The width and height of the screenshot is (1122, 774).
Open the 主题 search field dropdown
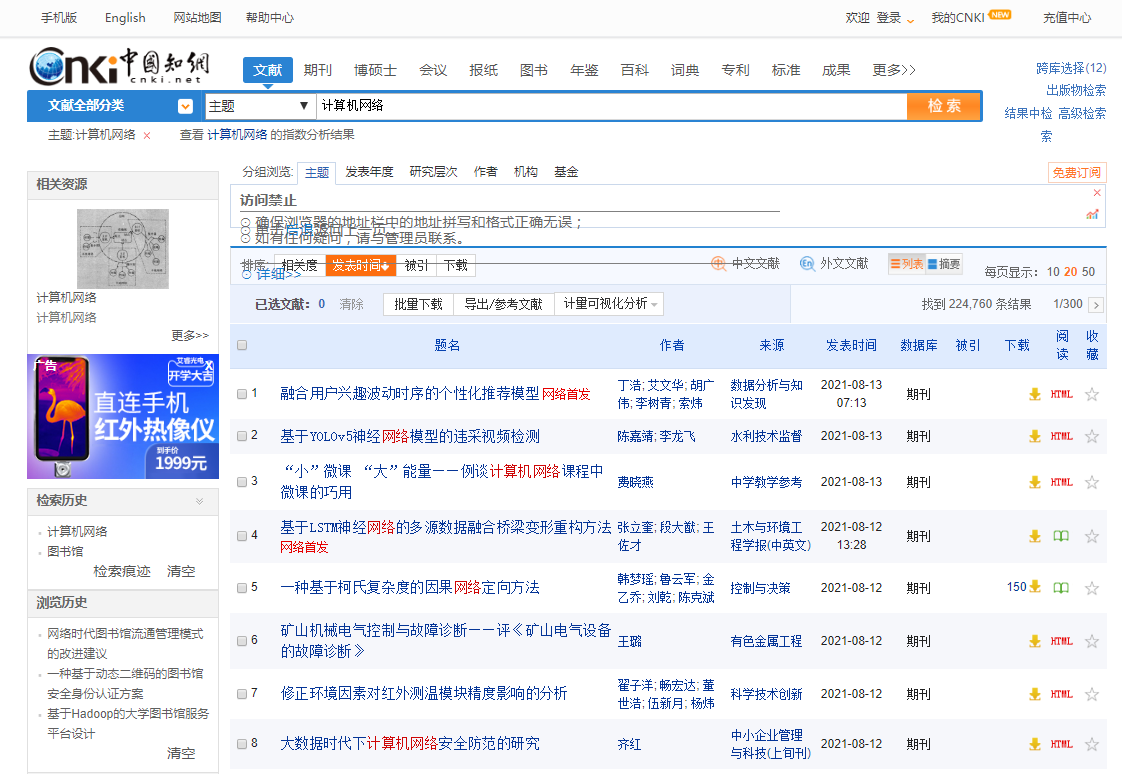pyautogui.click(x=260, y=106)
